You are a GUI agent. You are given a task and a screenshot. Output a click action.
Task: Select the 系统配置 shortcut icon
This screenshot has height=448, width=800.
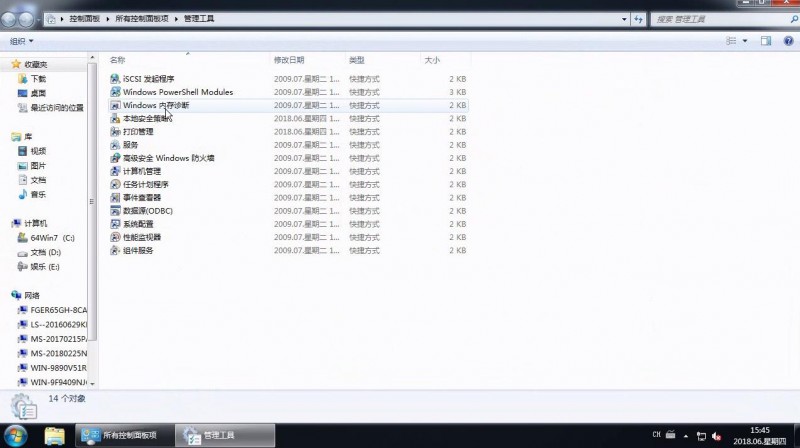(115, 224)
